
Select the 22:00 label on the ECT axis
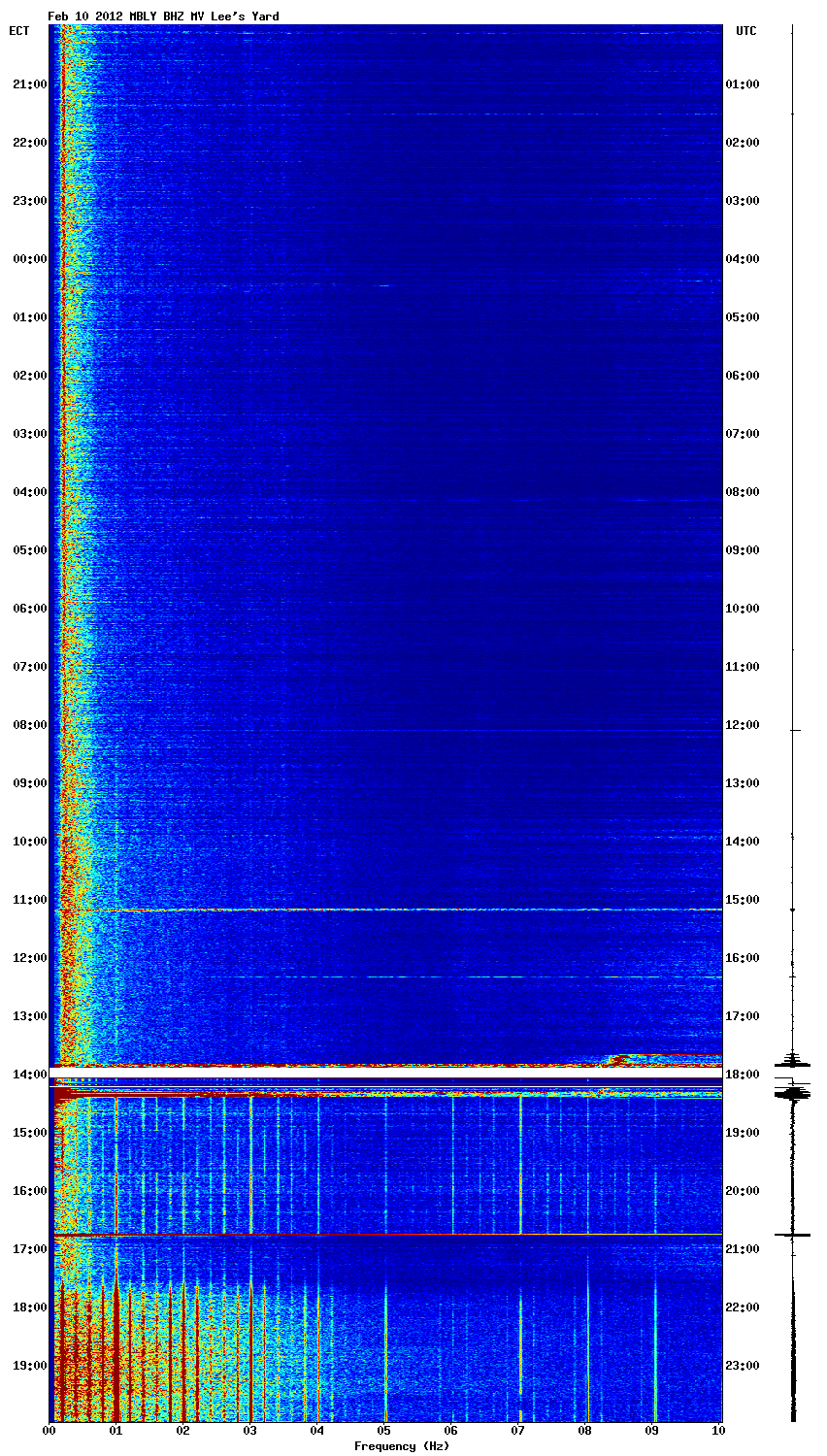(29, 143)
